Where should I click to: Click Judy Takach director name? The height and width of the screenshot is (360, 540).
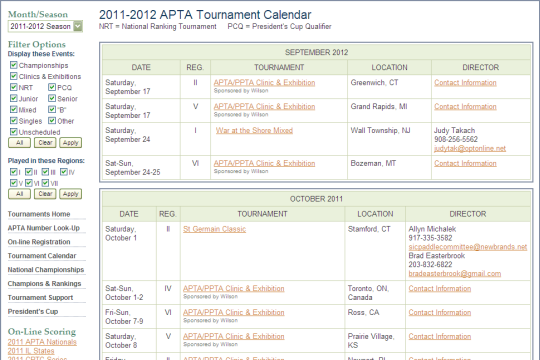tap(454, 130)
